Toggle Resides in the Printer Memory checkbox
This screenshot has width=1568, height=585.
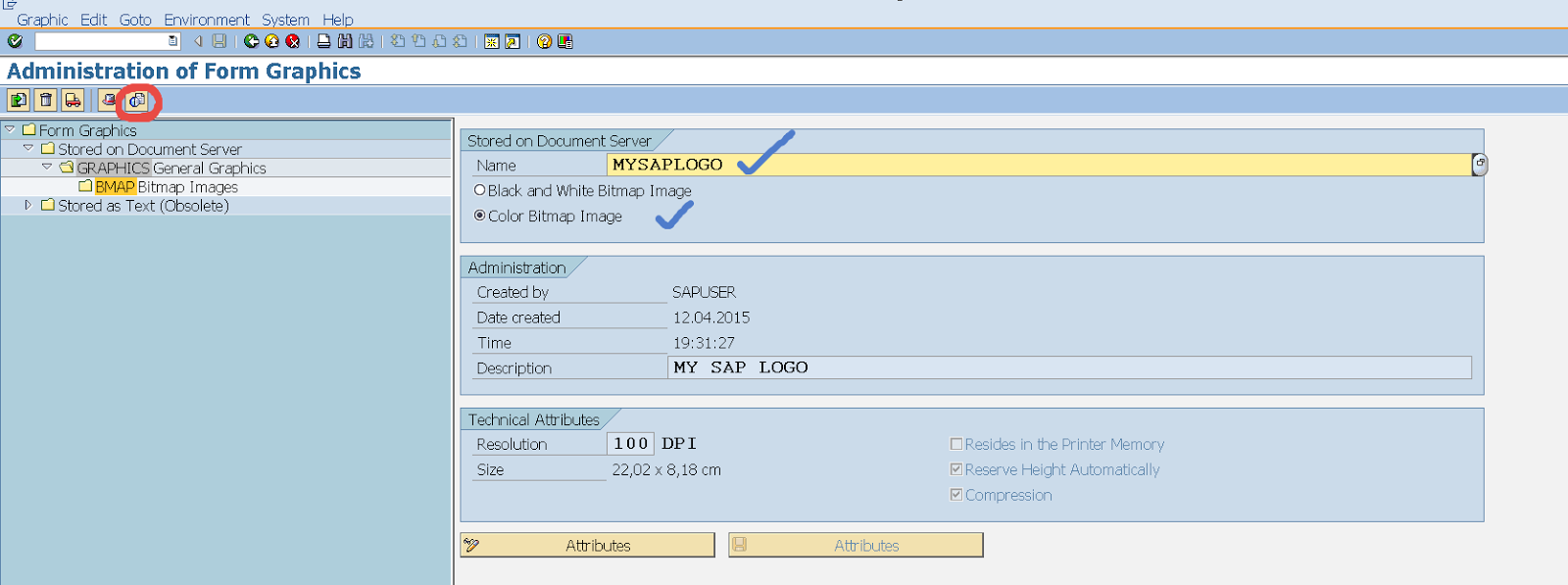(x=956, y=444)
